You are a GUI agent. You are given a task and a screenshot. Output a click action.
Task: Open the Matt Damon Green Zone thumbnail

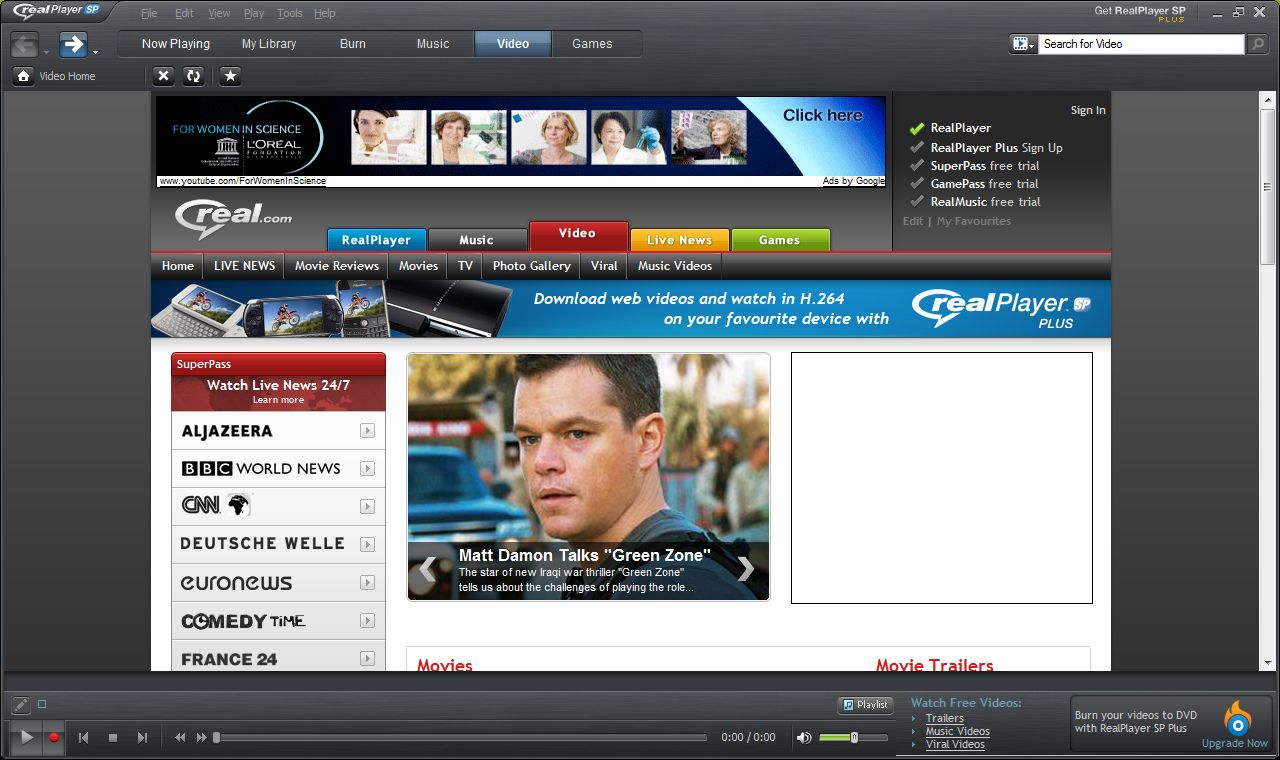pyautogui.click(x=588, y=476)
